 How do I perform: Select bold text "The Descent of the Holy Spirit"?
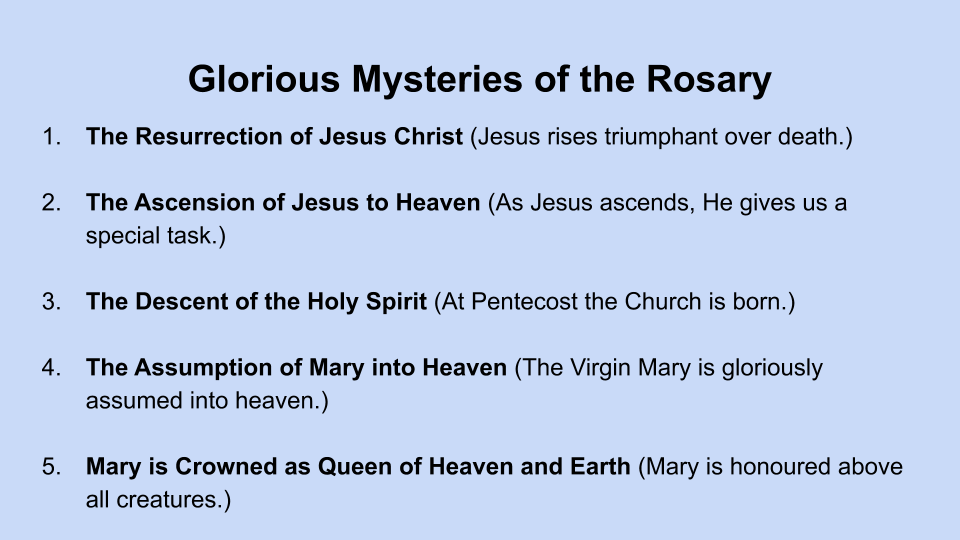(x=256, y=302)
